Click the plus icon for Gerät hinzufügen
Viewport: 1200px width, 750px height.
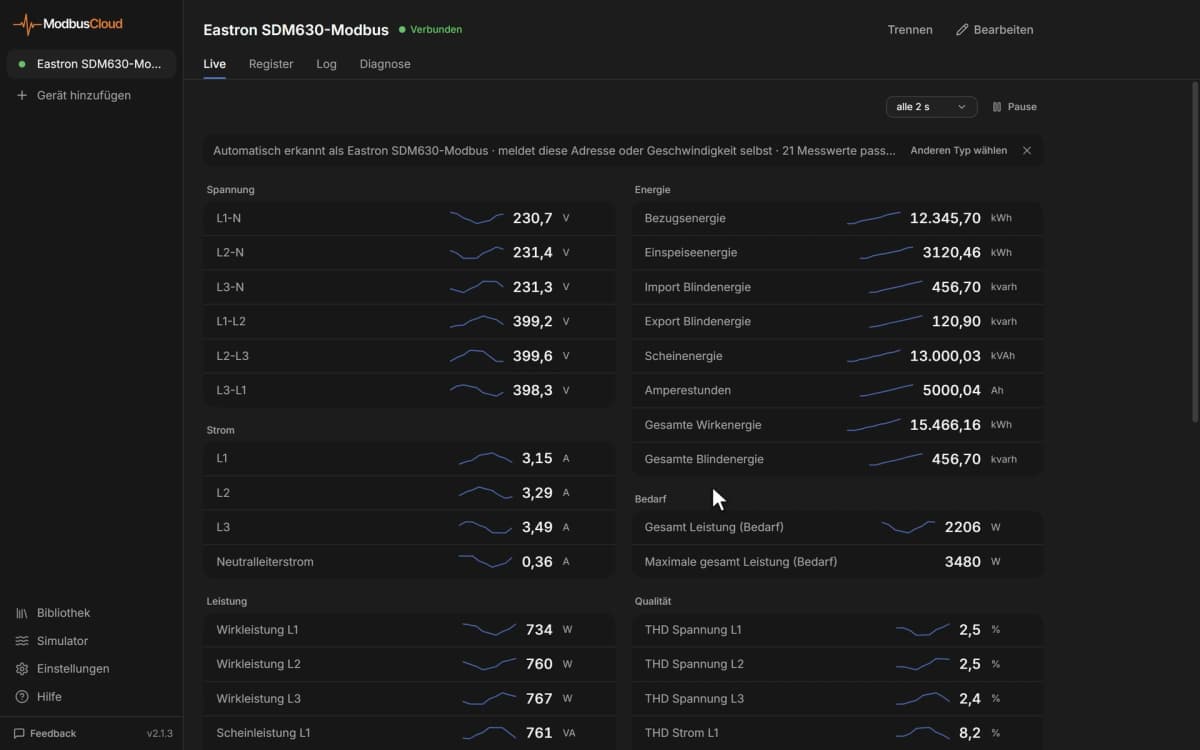point(22,95)
